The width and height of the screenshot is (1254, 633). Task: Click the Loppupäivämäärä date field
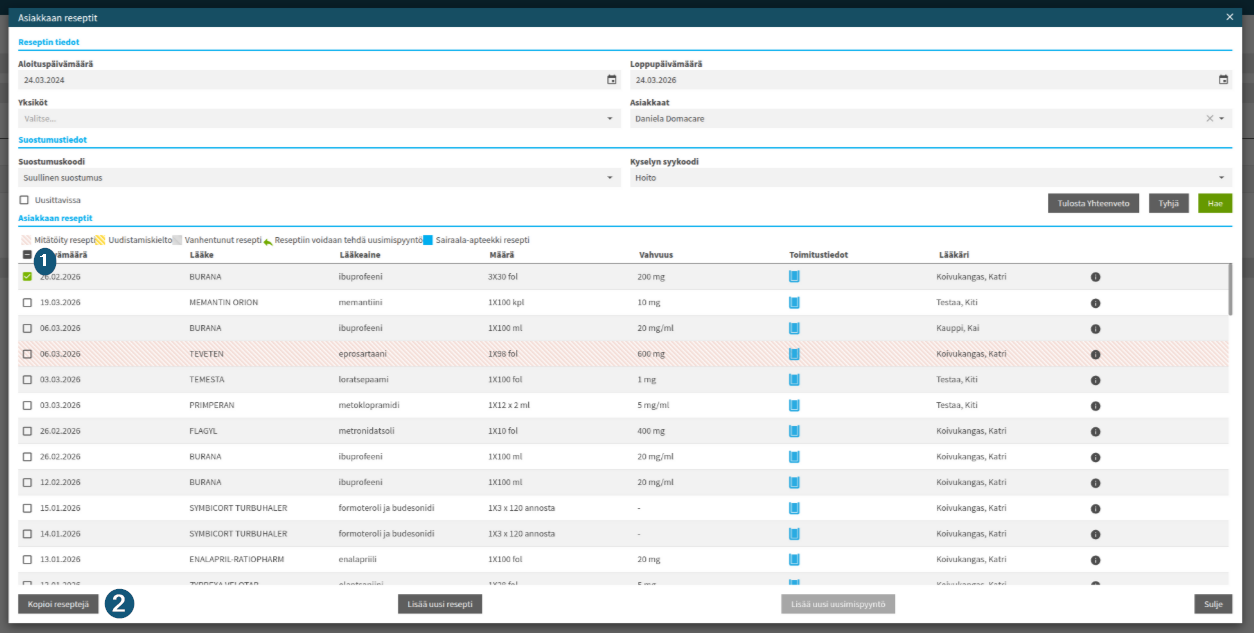point(931,80)
